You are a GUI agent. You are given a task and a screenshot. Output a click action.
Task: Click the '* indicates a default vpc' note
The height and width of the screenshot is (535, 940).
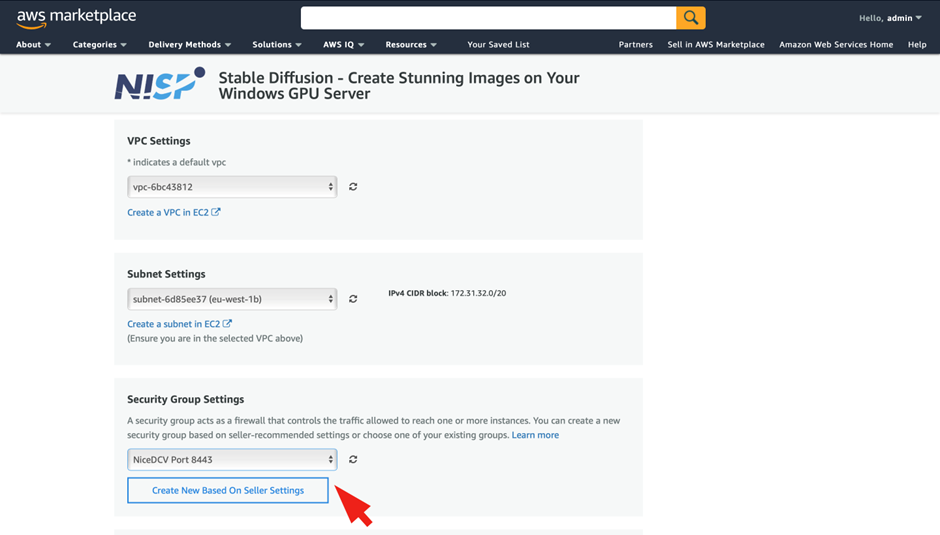(x=176, y=162)
